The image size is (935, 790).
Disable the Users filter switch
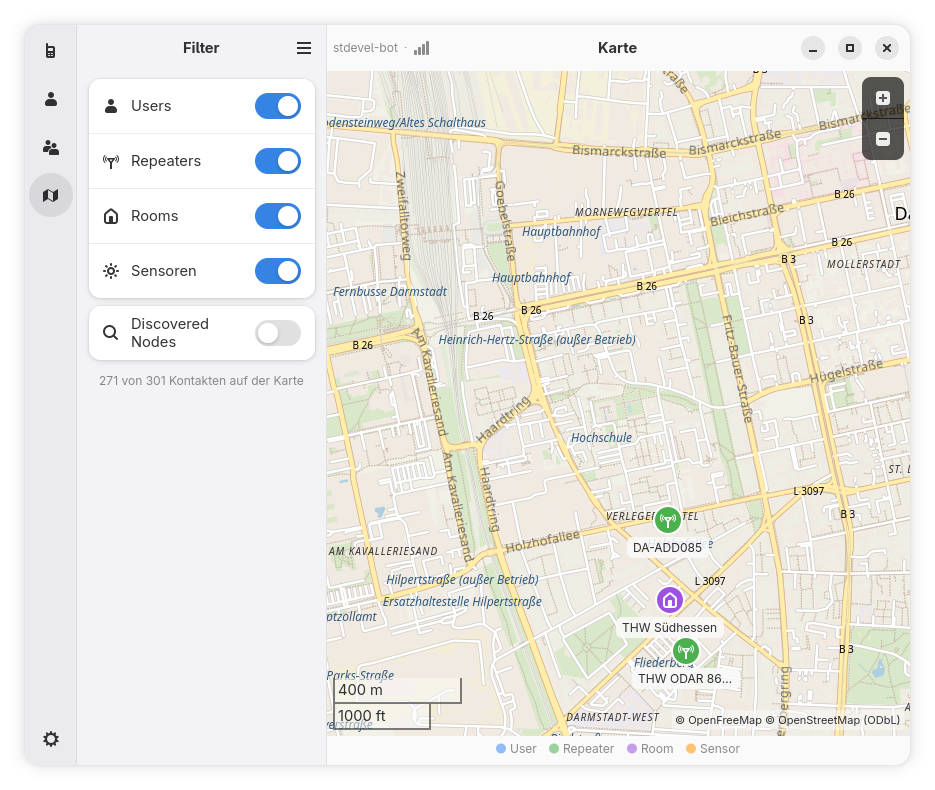pos(278,106)
